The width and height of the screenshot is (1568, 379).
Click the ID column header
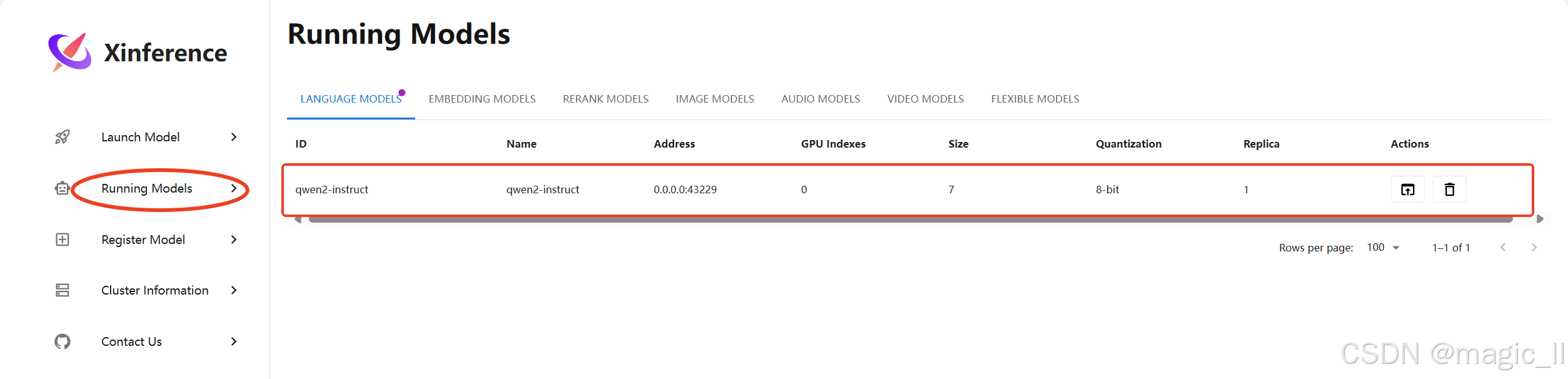301,144
